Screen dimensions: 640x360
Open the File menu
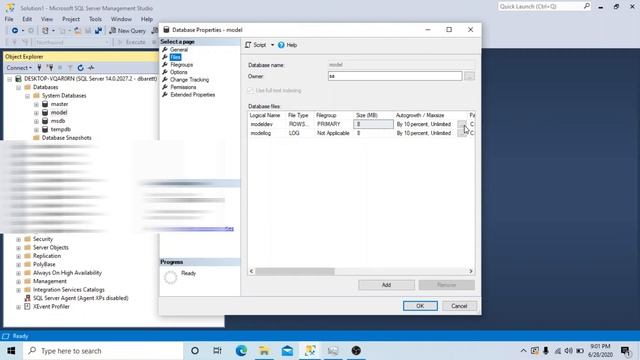[x=9, y=19]
